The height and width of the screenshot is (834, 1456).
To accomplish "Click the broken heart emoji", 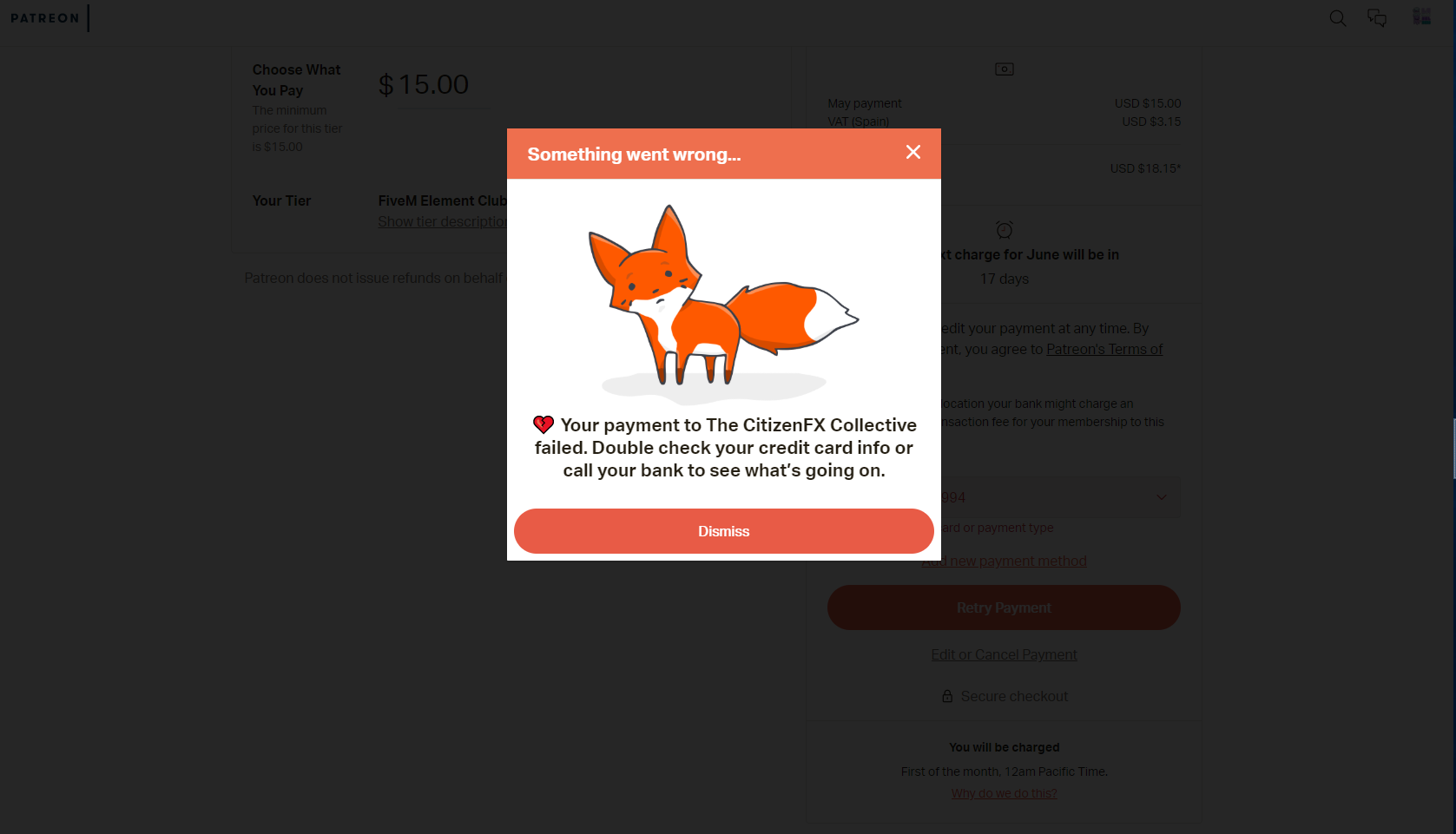I will pyautogui.click(x=544, y=424).
